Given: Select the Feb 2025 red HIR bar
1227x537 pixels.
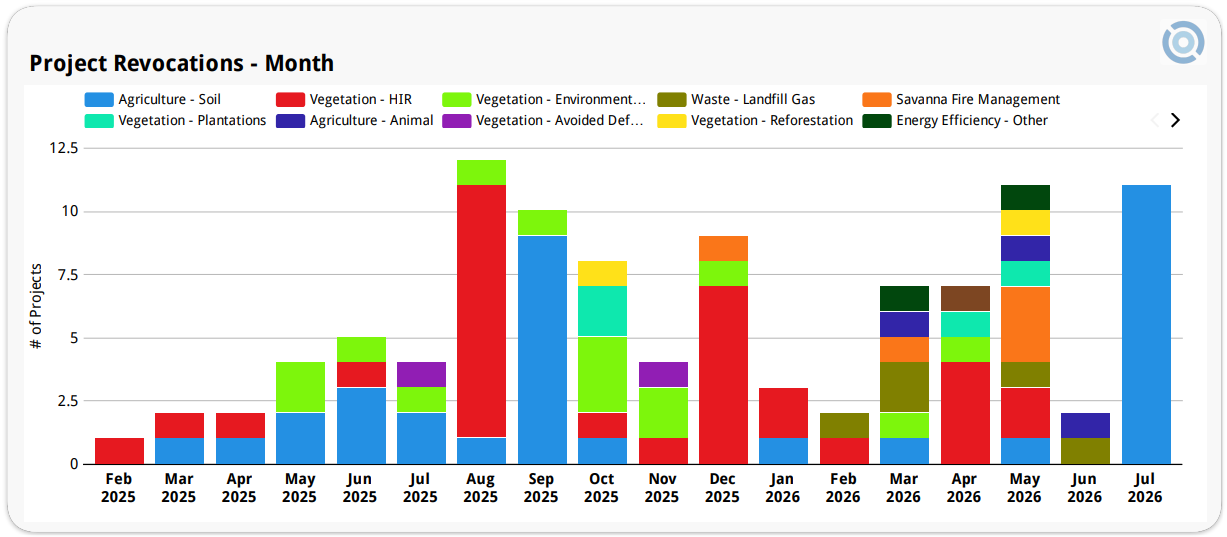Looking at the screenshot, I should click(x=119, y=451).
